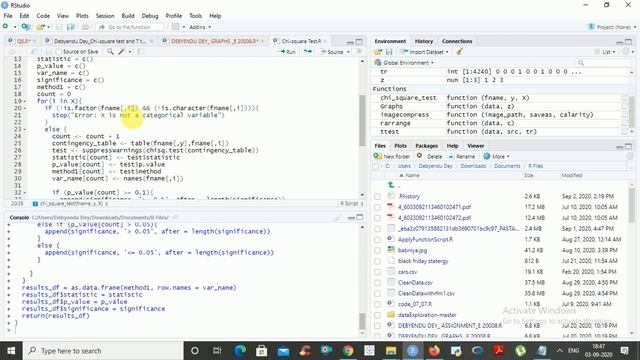Screen dimensions: 640x360
Task: Tick checkbox beside cars.csv
Action: (x=377, y=272)
